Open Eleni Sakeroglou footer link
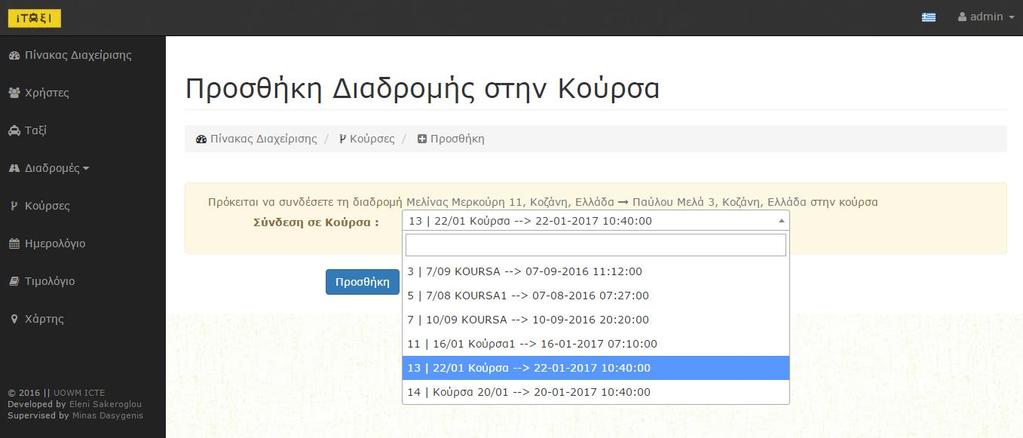1023x438 pixels. tap(105, 404)
